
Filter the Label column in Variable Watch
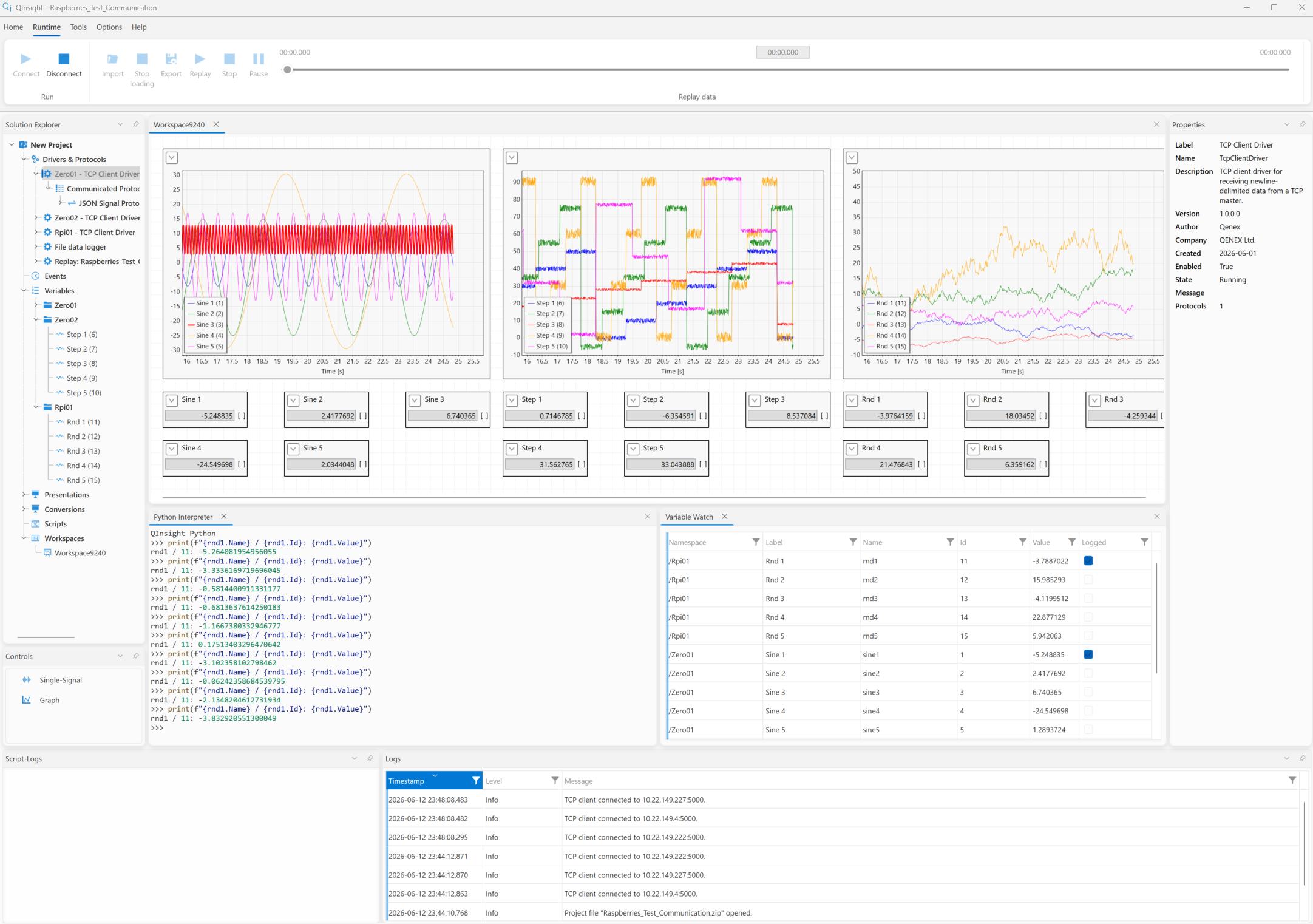click(x=853, y=542)
